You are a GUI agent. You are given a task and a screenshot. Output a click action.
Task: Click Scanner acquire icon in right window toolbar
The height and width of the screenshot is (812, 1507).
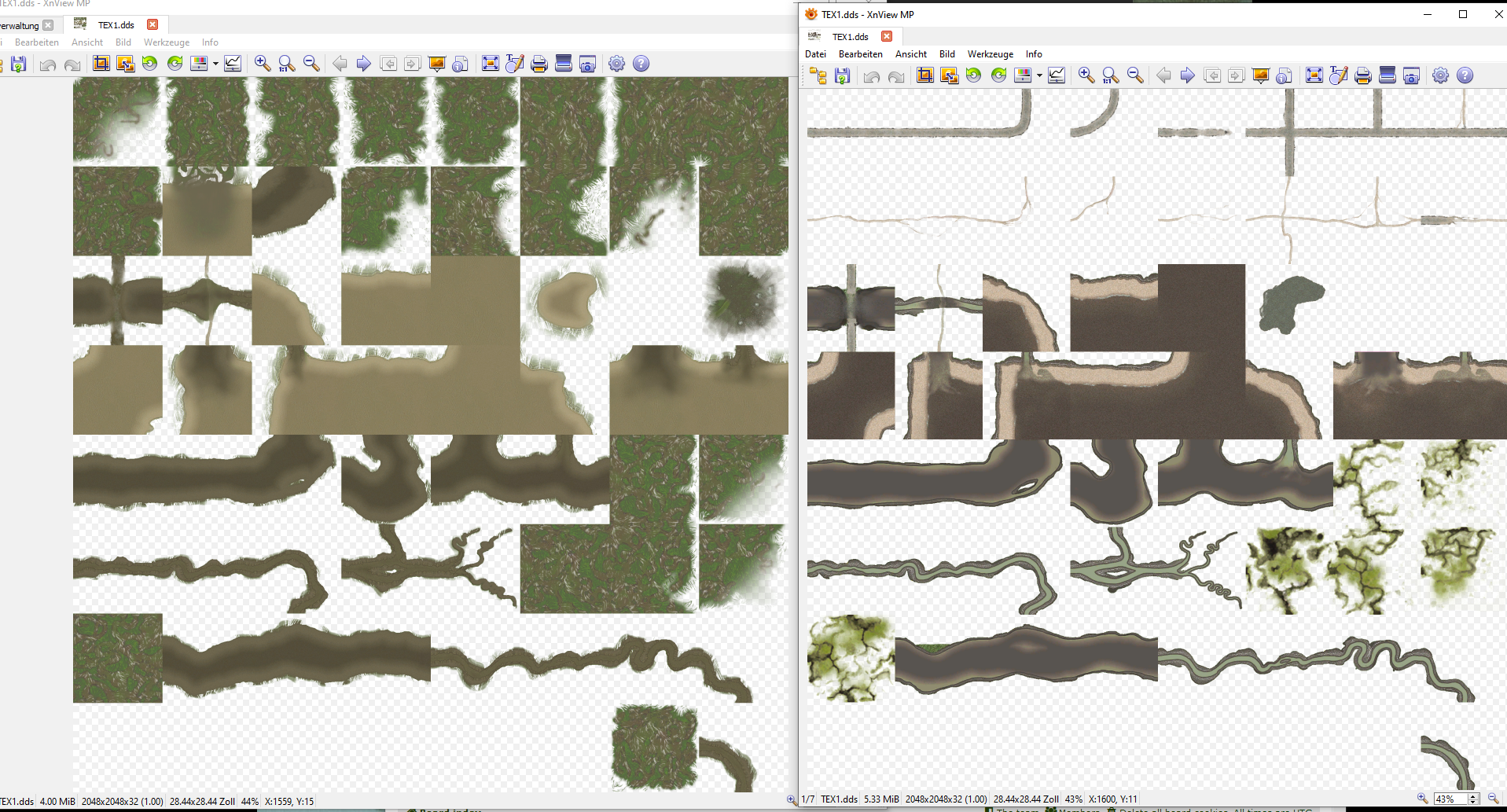pos(1388,75)
